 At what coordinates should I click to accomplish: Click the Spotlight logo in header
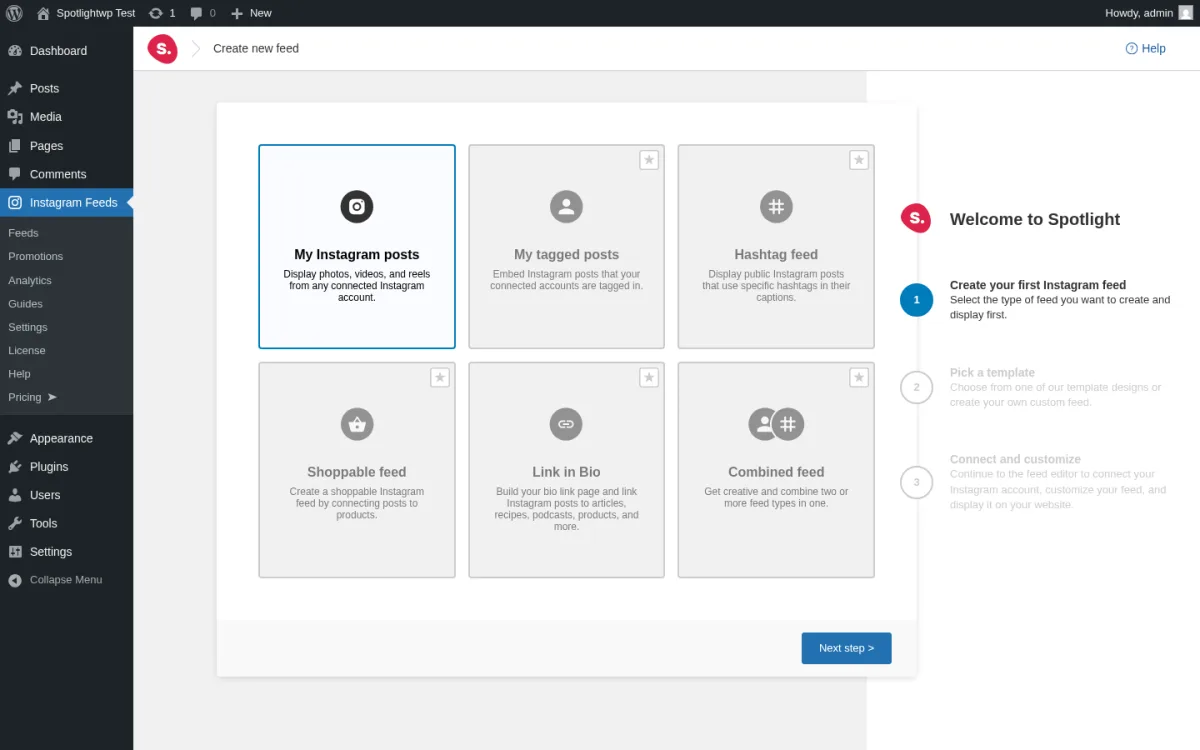point(162,48)
